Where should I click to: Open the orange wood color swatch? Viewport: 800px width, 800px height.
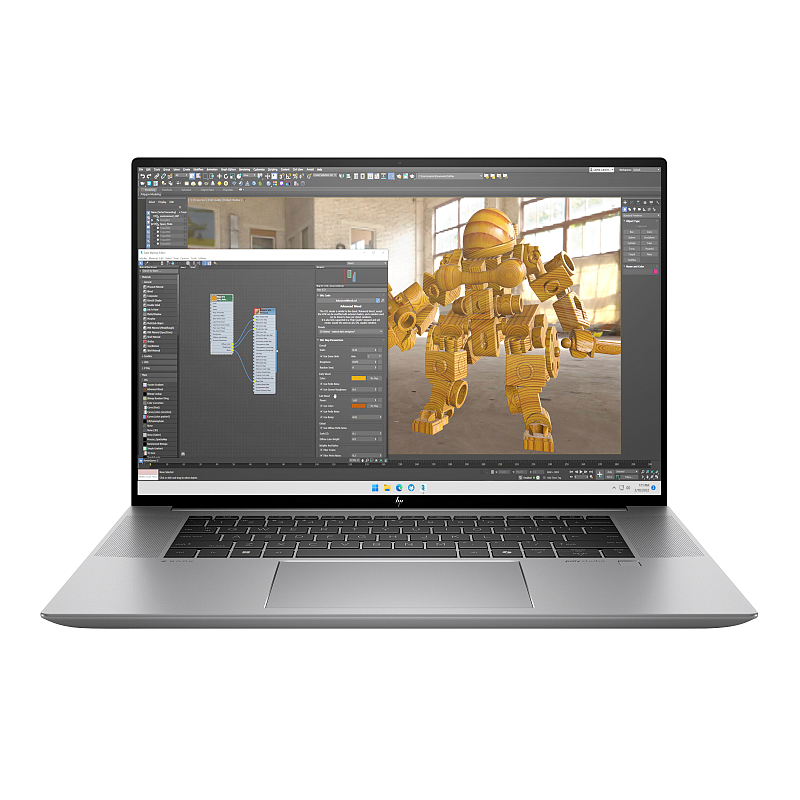point(359,406)
